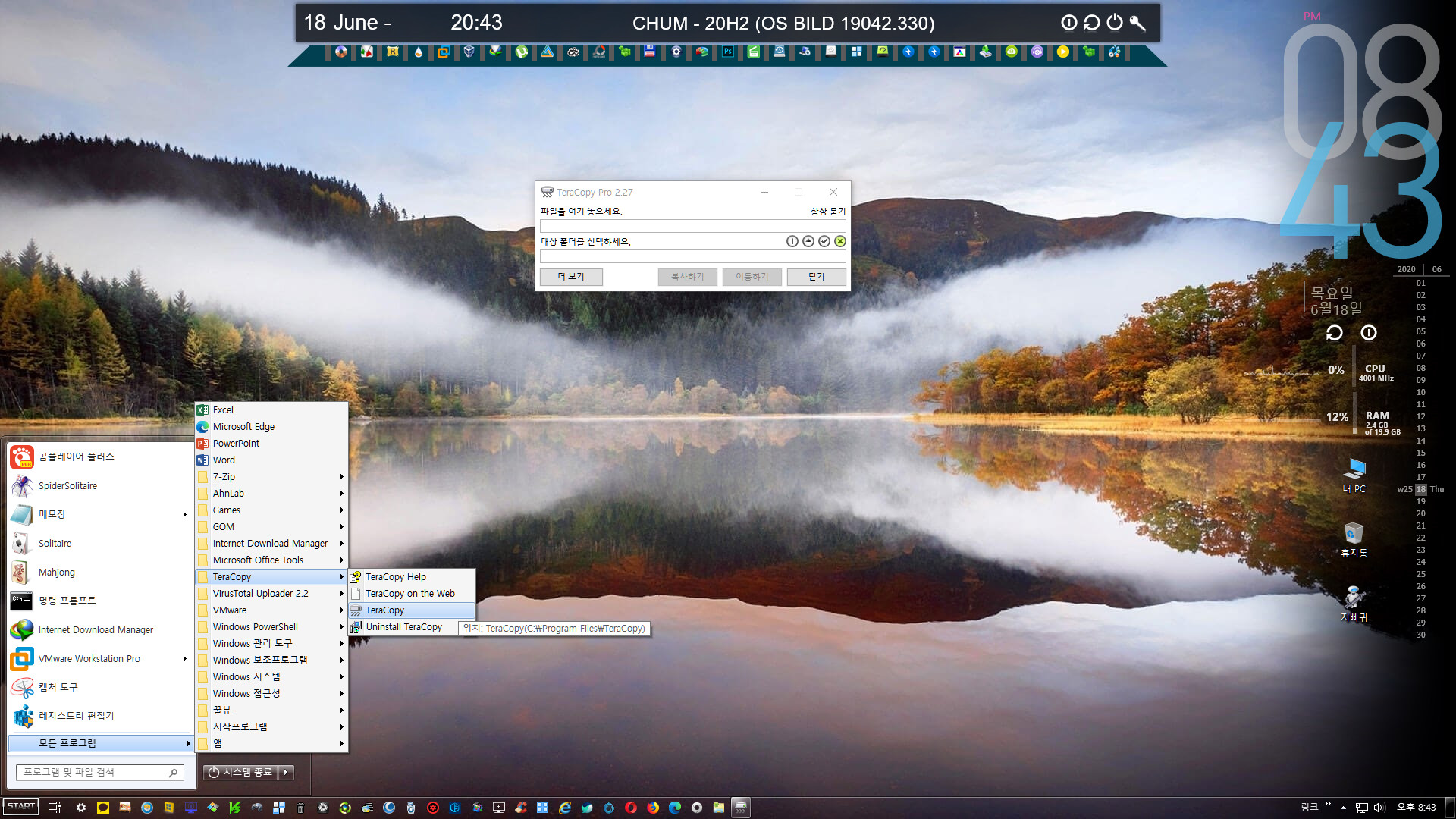The width and height of the screenshot is (1456, 819).
Task: Open 명령 프롬프트 from start menu
Action: point(99,601)
